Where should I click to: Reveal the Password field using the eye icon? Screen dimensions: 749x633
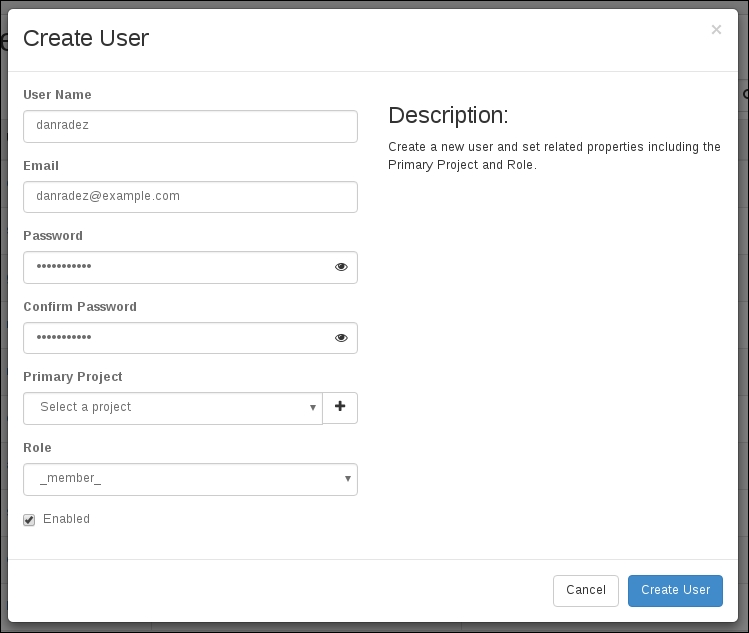click(x=341, y=267)
